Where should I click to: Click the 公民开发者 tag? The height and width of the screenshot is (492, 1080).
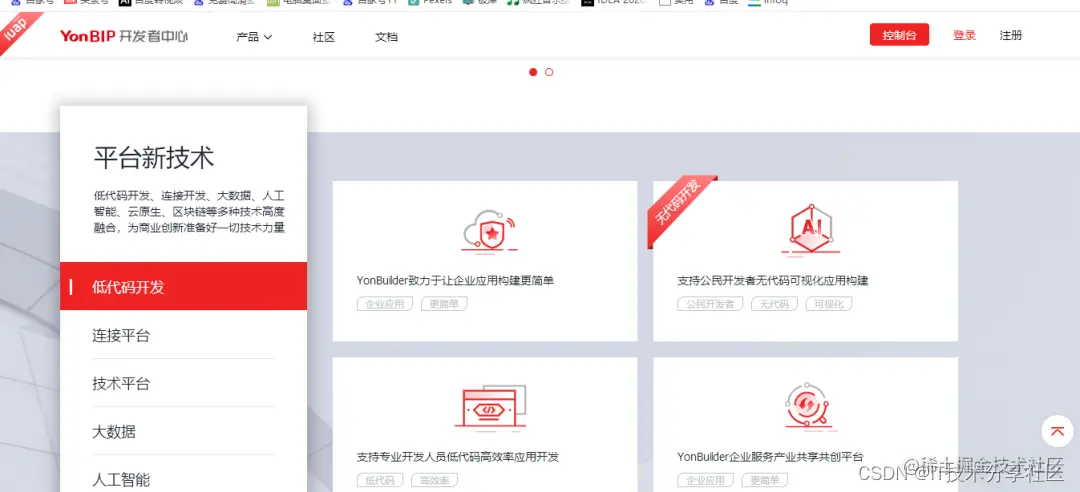711,304
